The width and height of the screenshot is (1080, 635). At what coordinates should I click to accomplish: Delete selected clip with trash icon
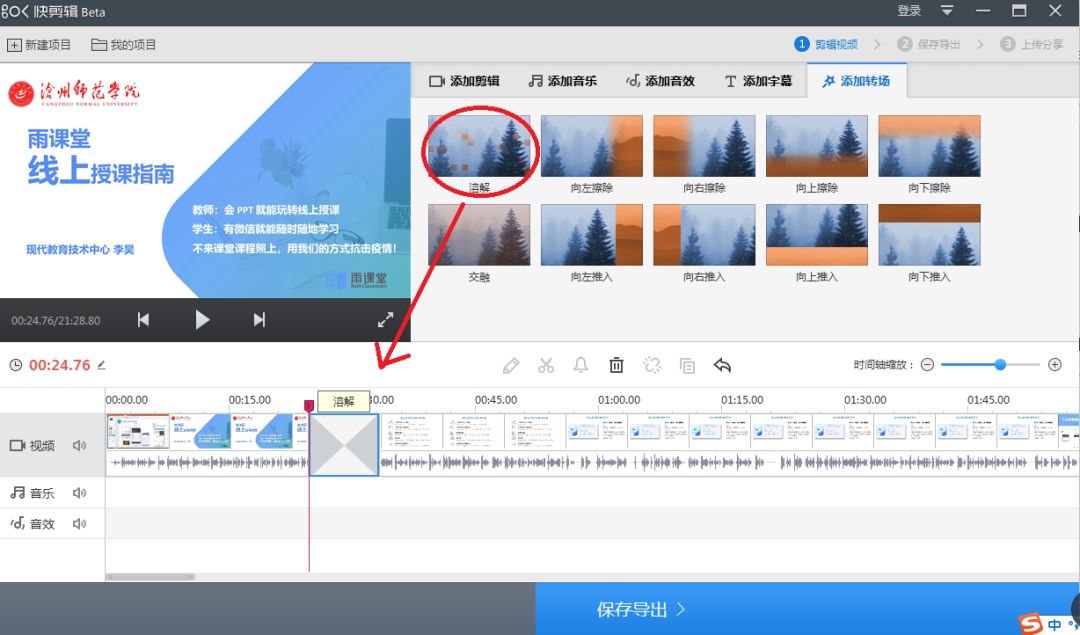[616, 365]
